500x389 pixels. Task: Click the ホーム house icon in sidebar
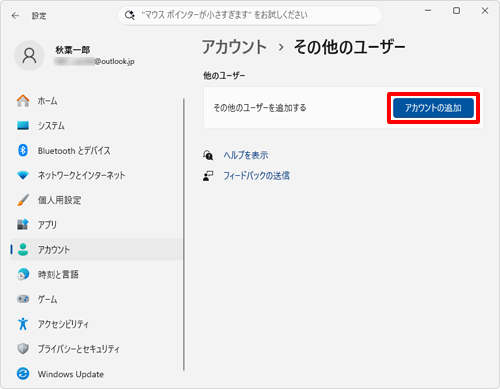[23, 101]
